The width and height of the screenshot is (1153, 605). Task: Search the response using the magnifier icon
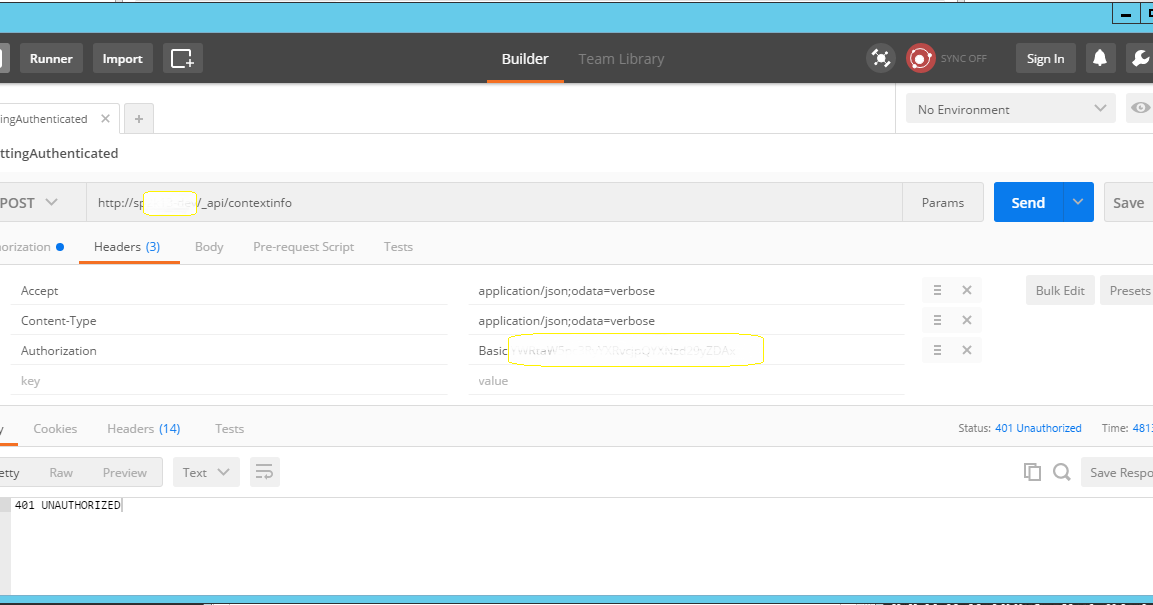coord(1062,471)
